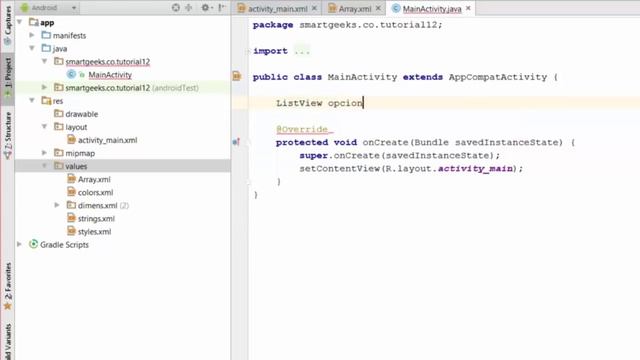
Task: Open the Build Variants side tab
Action: [x=7, y=341]
